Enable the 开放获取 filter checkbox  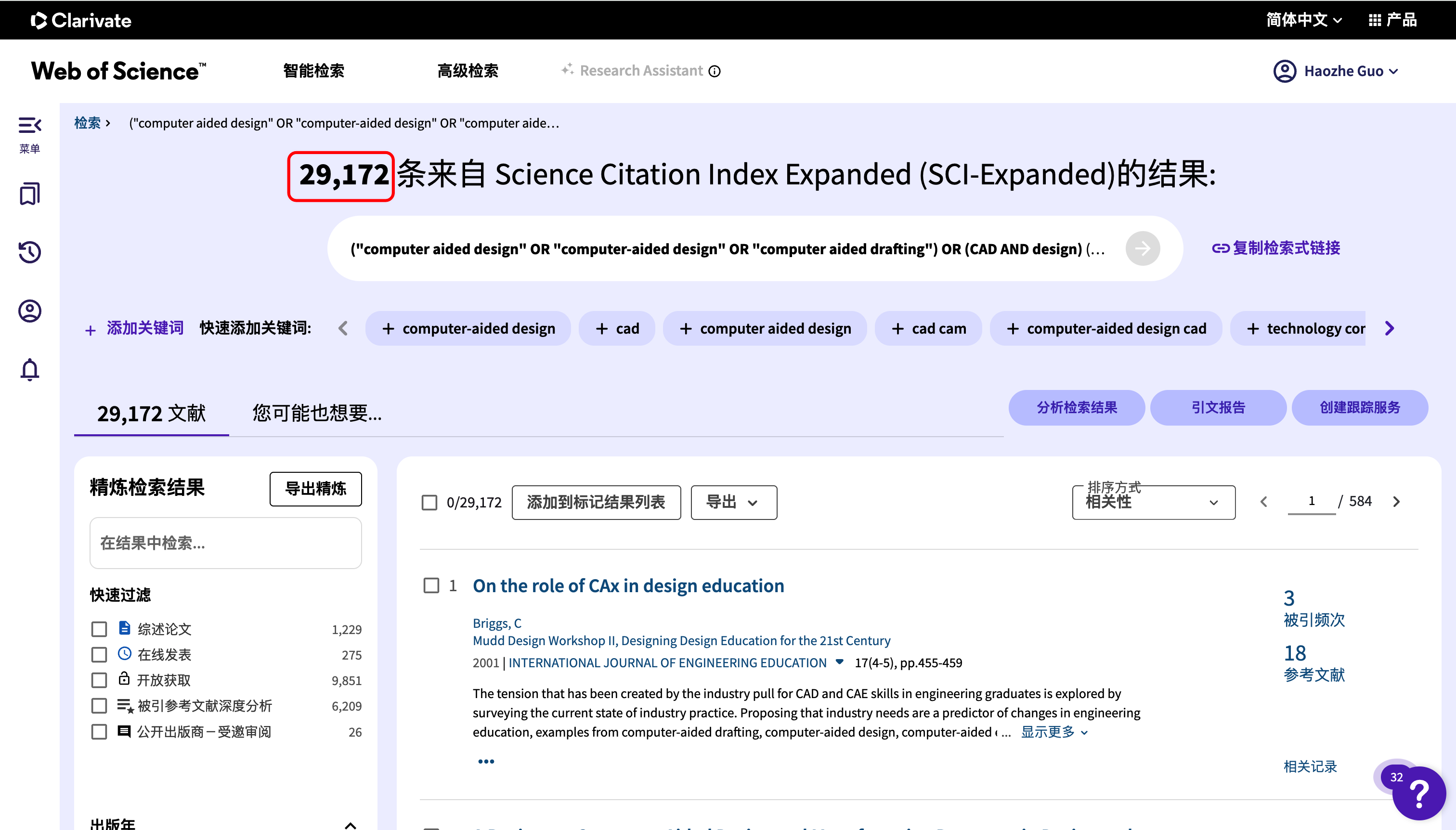(x=99, y=680)
